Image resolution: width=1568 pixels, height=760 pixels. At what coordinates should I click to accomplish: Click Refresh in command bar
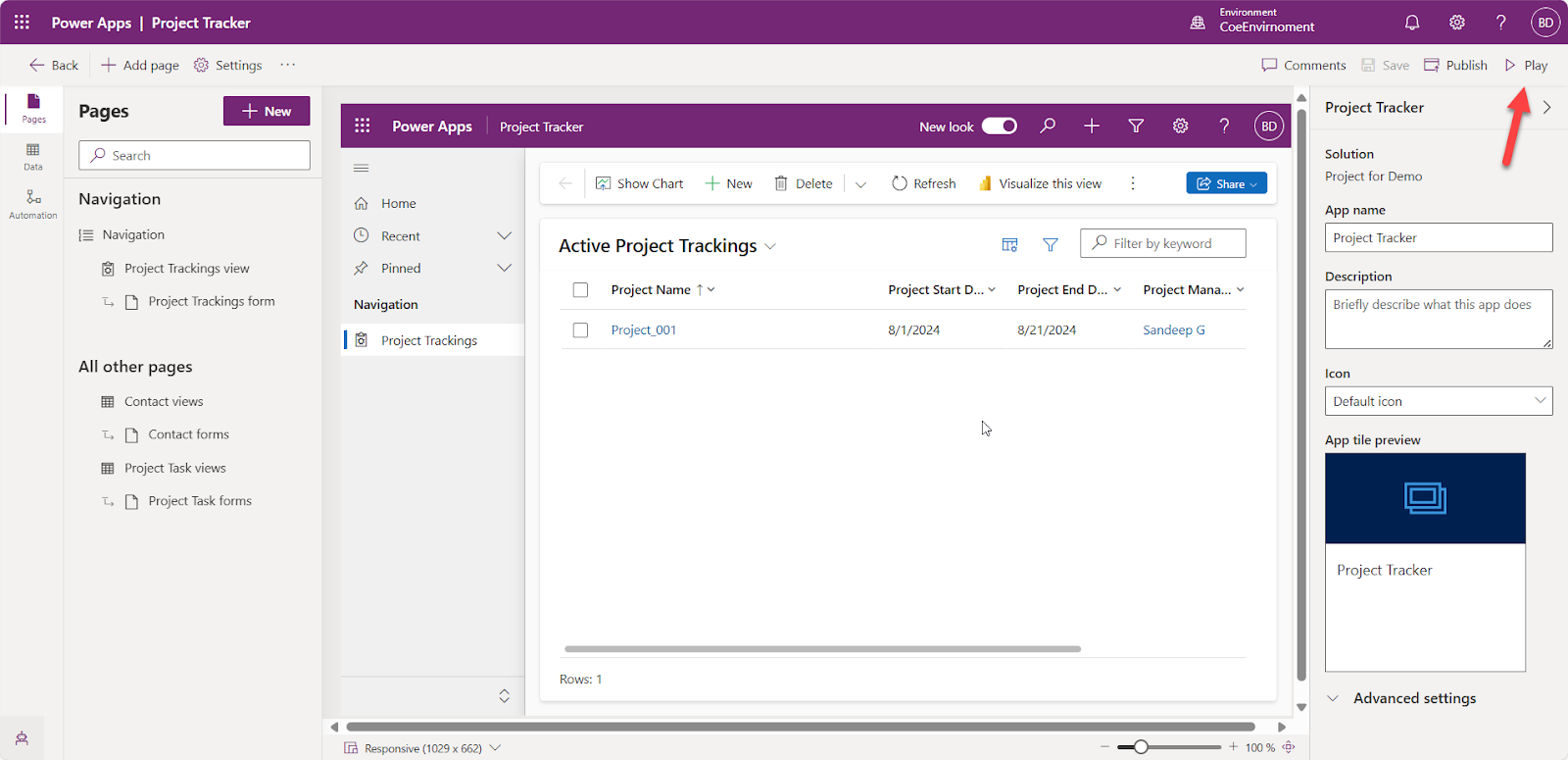pos(923,183)
